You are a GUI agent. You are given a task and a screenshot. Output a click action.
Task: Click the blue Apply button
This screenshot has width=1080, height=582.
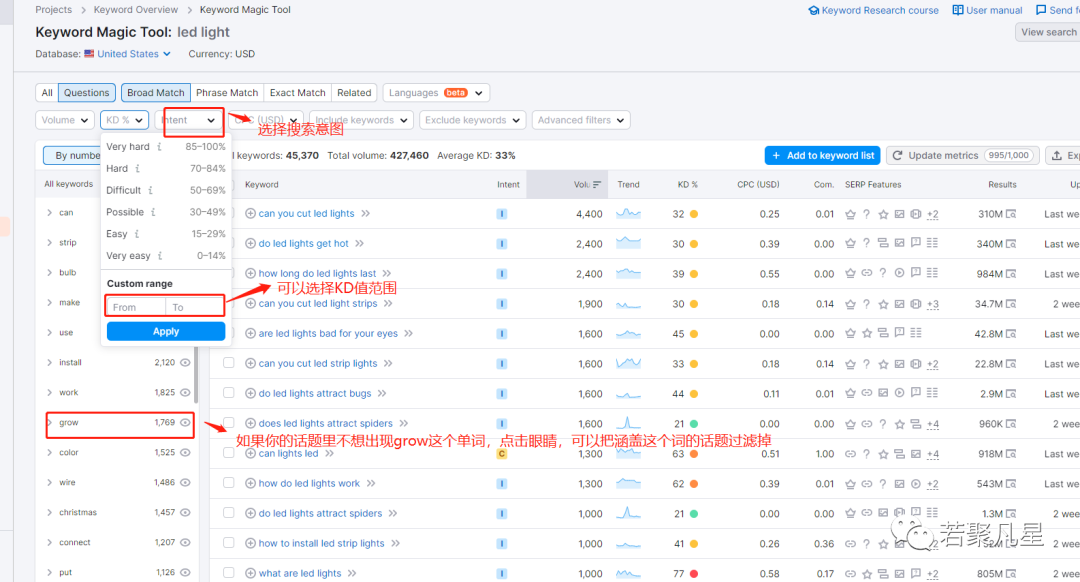point(166,331)
